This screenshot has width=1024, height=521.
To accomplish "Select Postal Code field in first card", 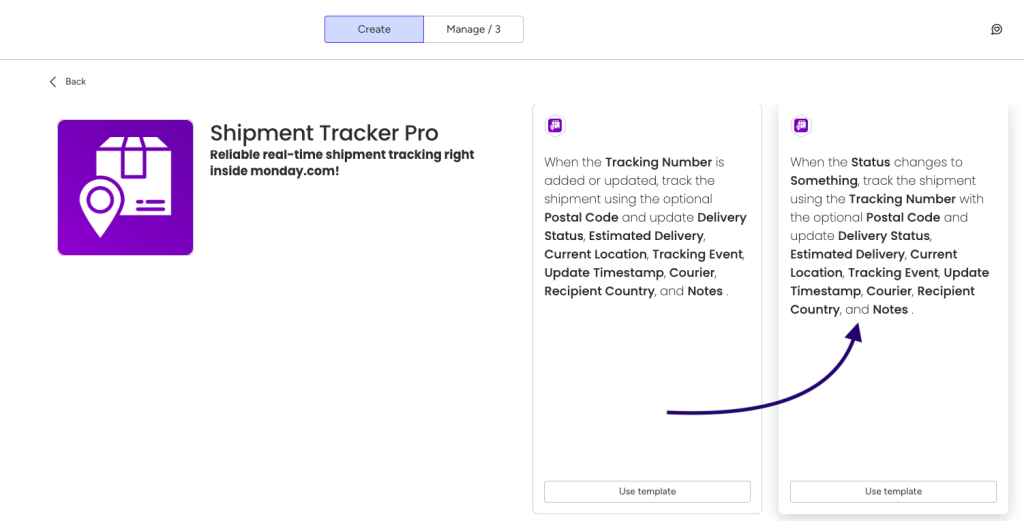I will point(581,217).
